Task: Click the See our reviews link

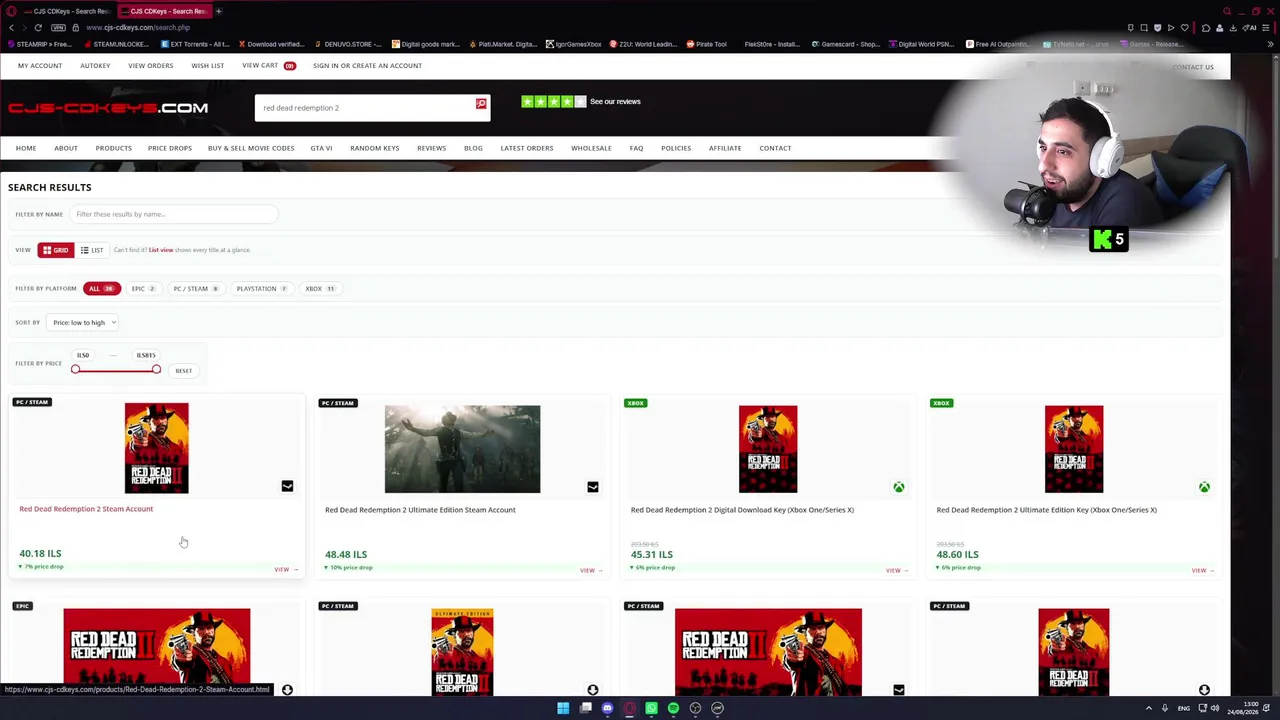Action: pos(615,102)
